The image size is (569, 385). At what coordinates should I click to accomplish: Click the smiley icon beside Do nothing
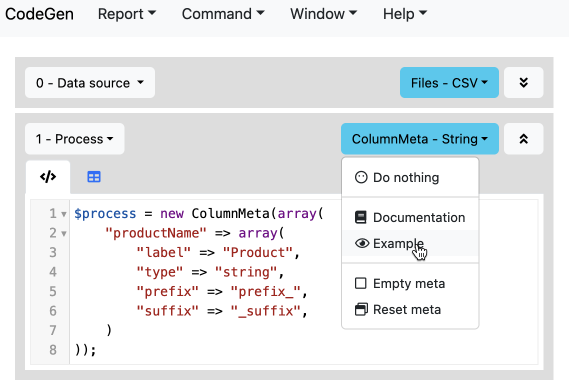(361, 177)
